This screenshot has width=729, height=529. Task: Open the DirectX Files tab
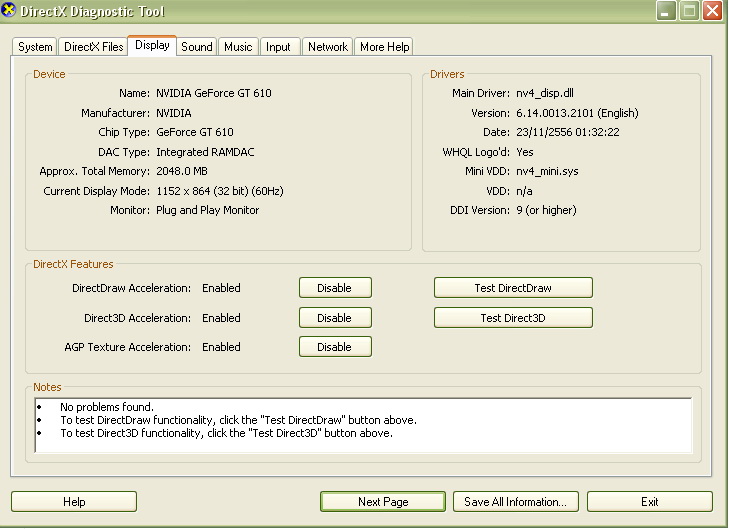point(93,47)
